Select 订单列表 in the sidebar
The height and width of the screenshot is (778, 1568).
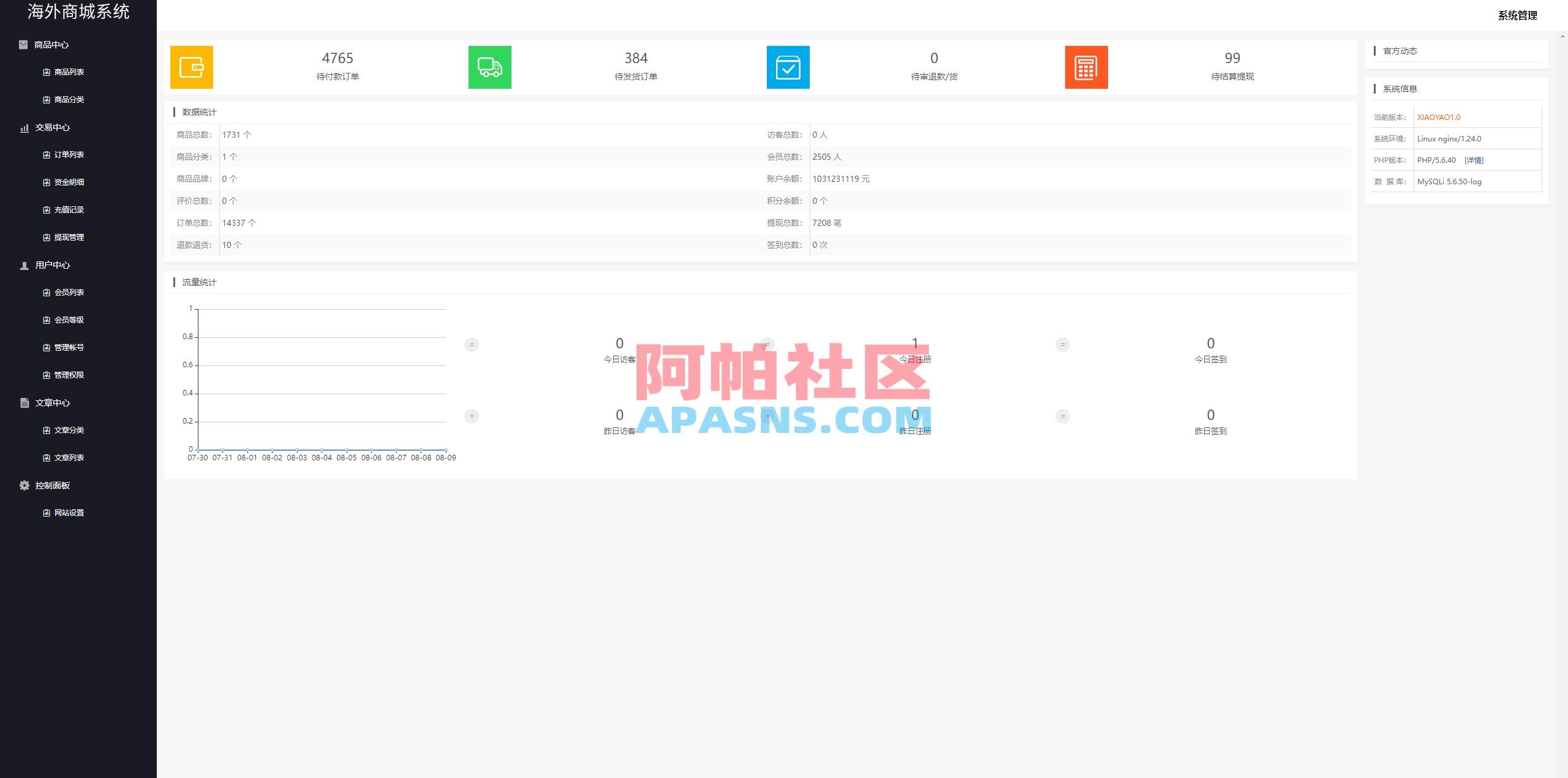[x=69, y=154]
